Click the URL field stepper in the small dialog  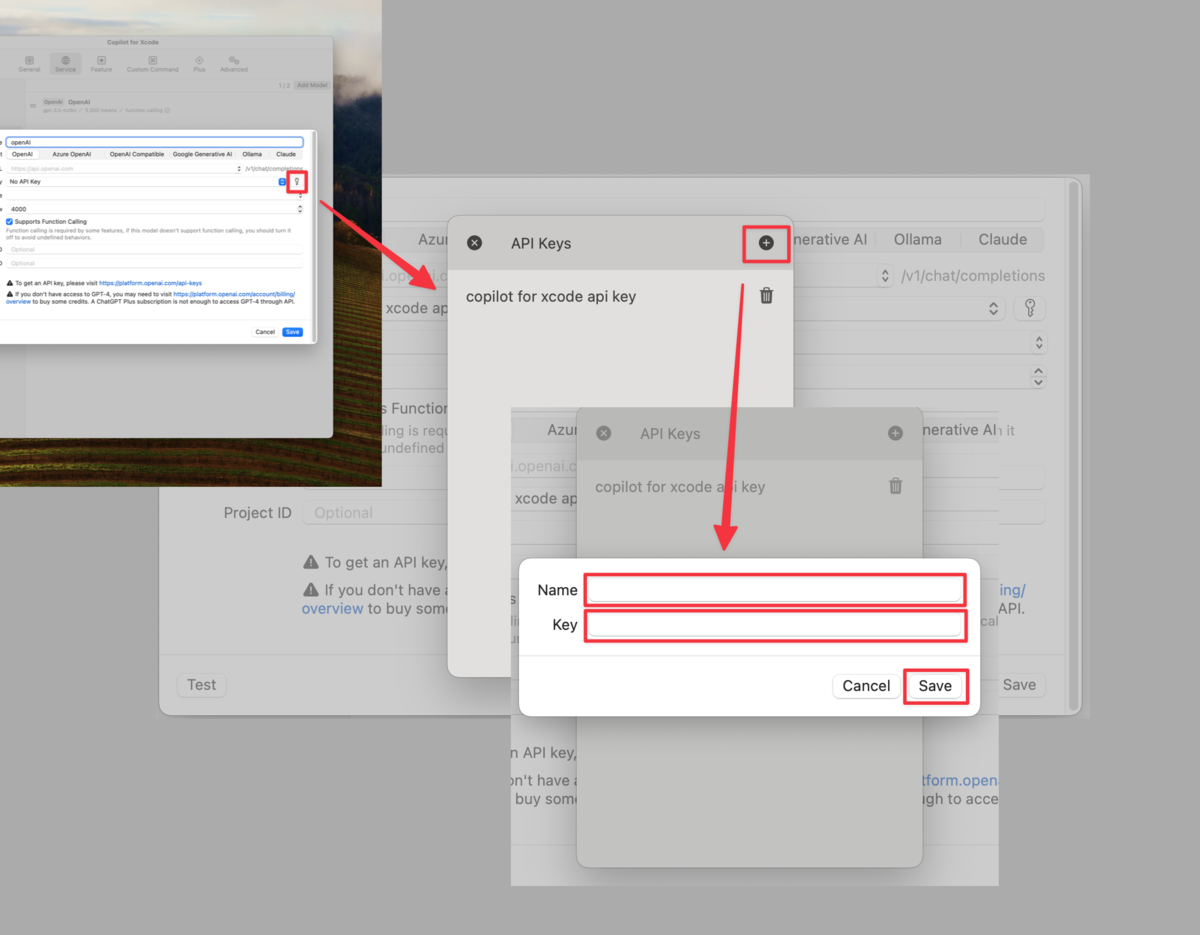click(x=239, y=169)
